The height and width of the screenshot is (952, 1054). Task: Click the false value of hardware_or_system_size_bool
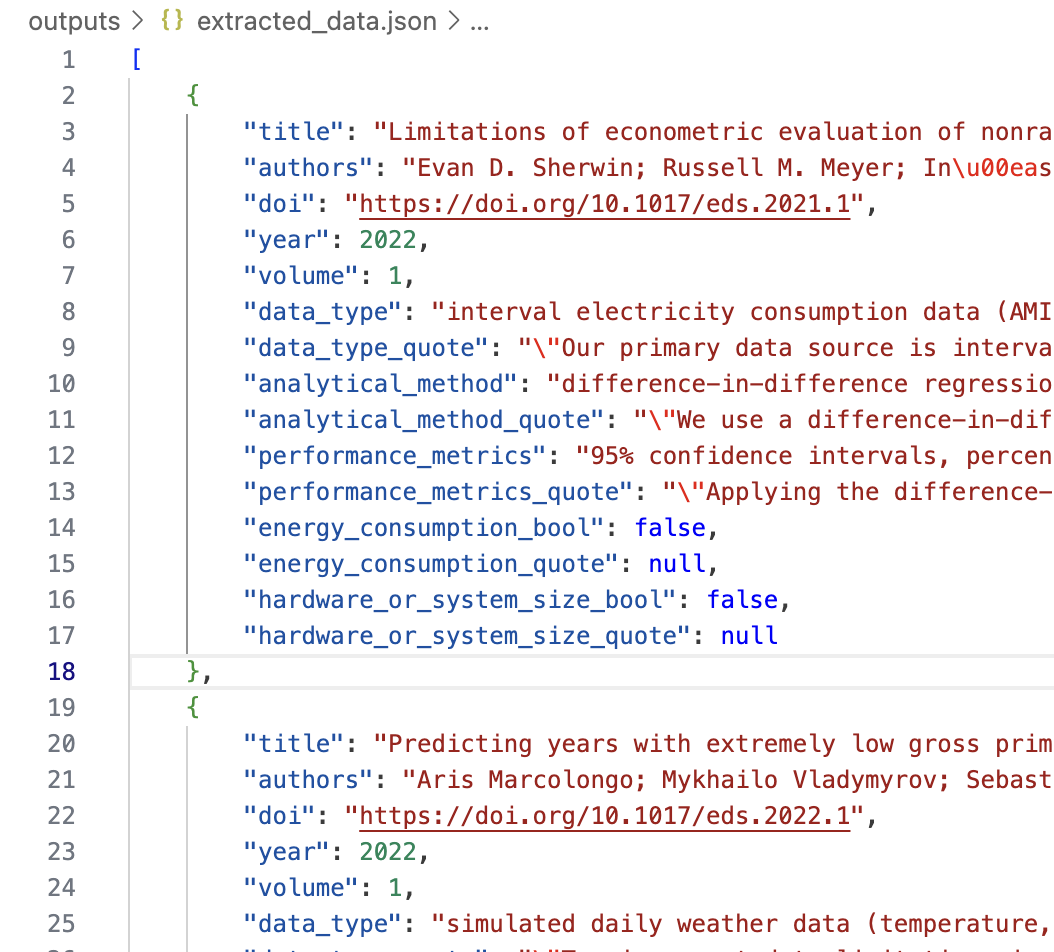tap(743, 600)
